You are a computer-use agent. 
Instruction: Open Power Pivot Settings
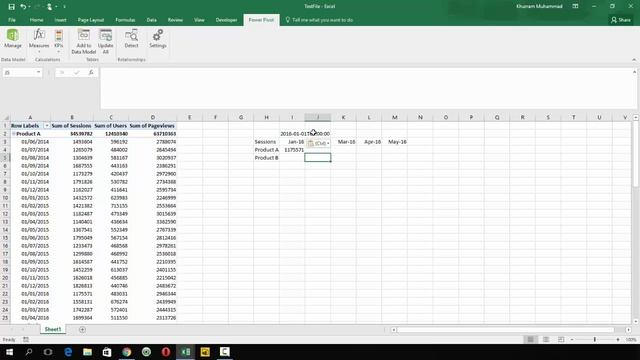click(x=158, y=39)
